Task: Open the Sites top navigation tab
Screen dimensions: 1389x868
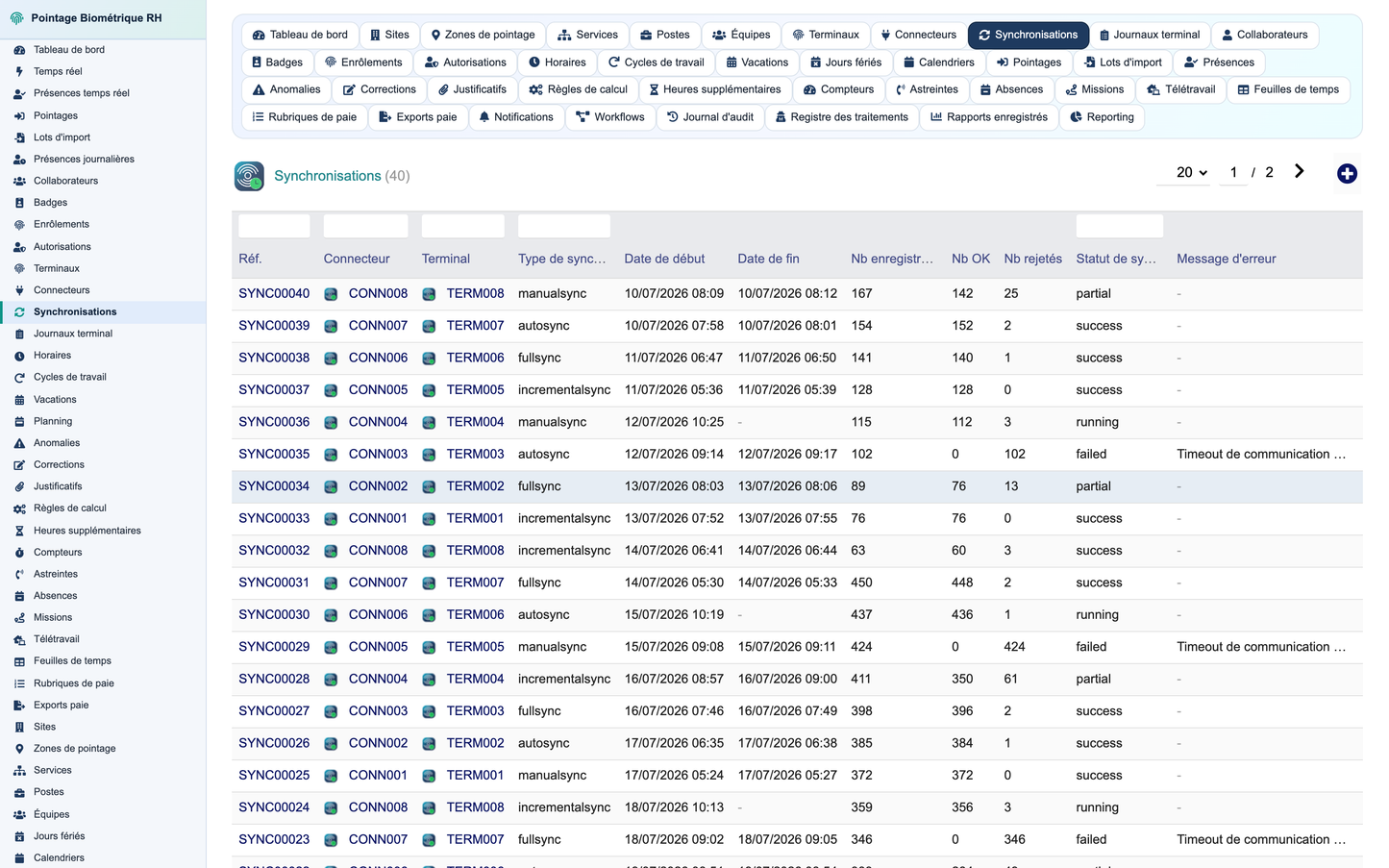Action: coord(389,35)
